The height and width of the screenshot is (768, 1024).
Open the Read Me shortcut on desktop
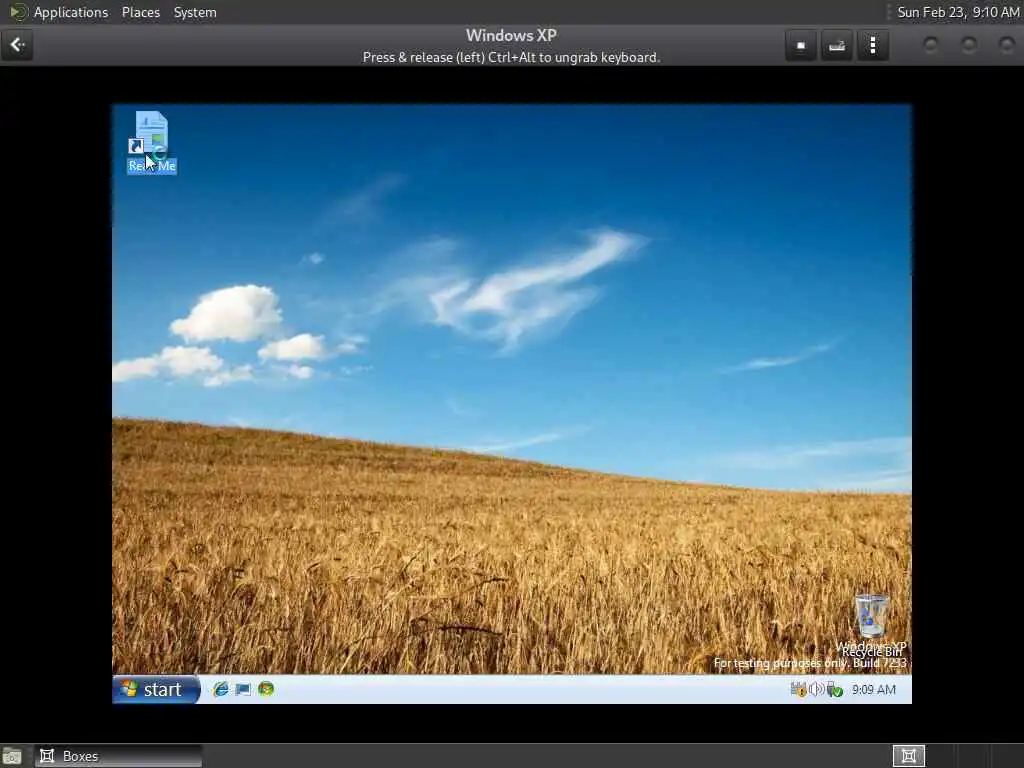pos(152,142)
